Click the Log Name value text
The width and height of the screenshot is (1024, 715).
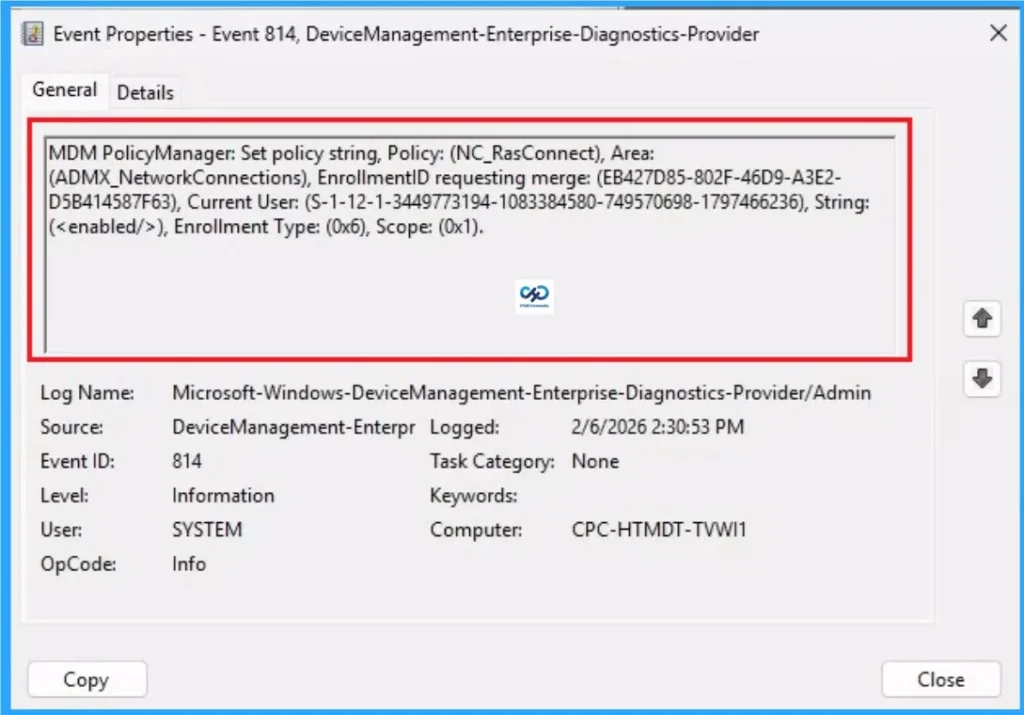coord(520,392)
